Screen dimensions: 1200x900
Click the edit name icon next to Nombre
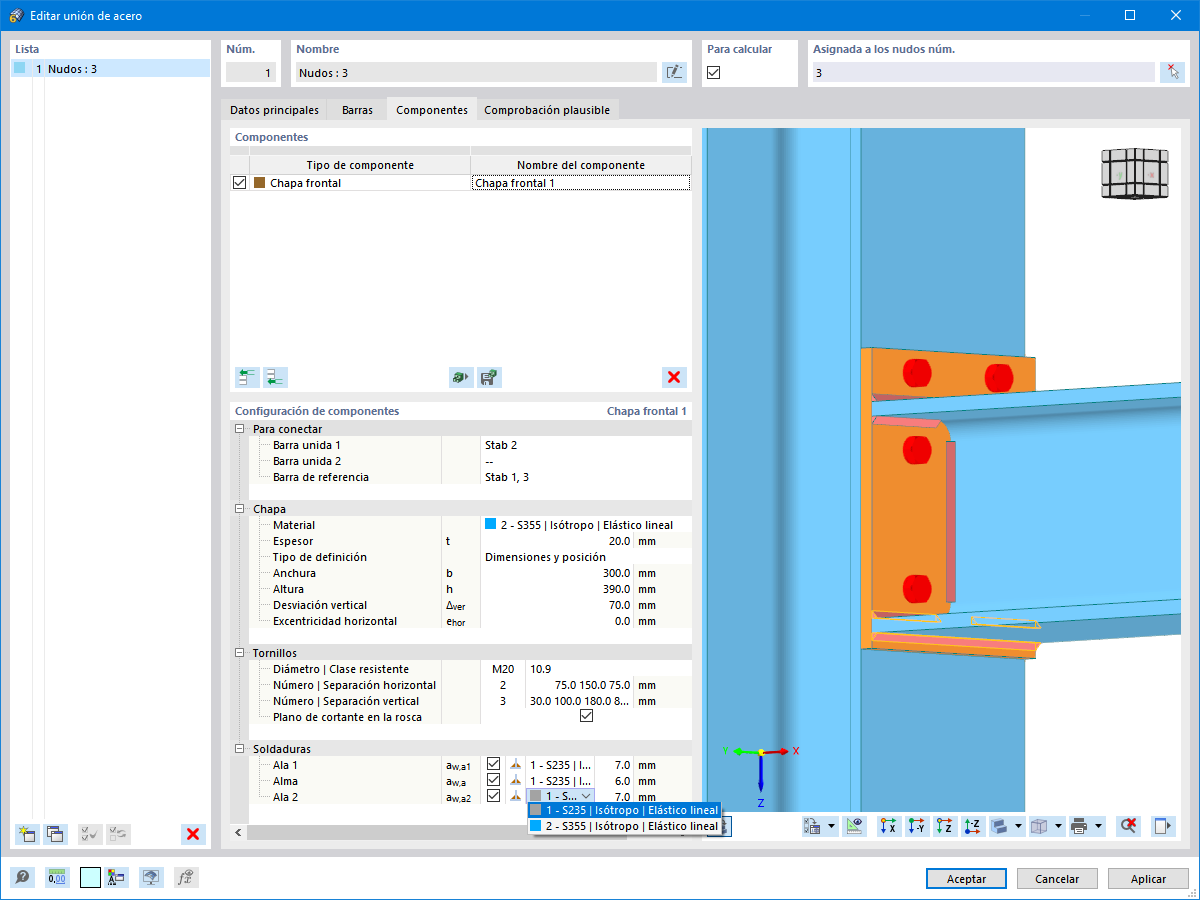pos(674,72)
